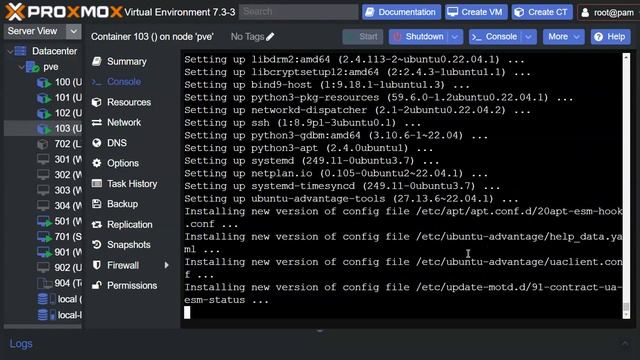
Task: Open the Summary section
Action: (x=127, y=61)
